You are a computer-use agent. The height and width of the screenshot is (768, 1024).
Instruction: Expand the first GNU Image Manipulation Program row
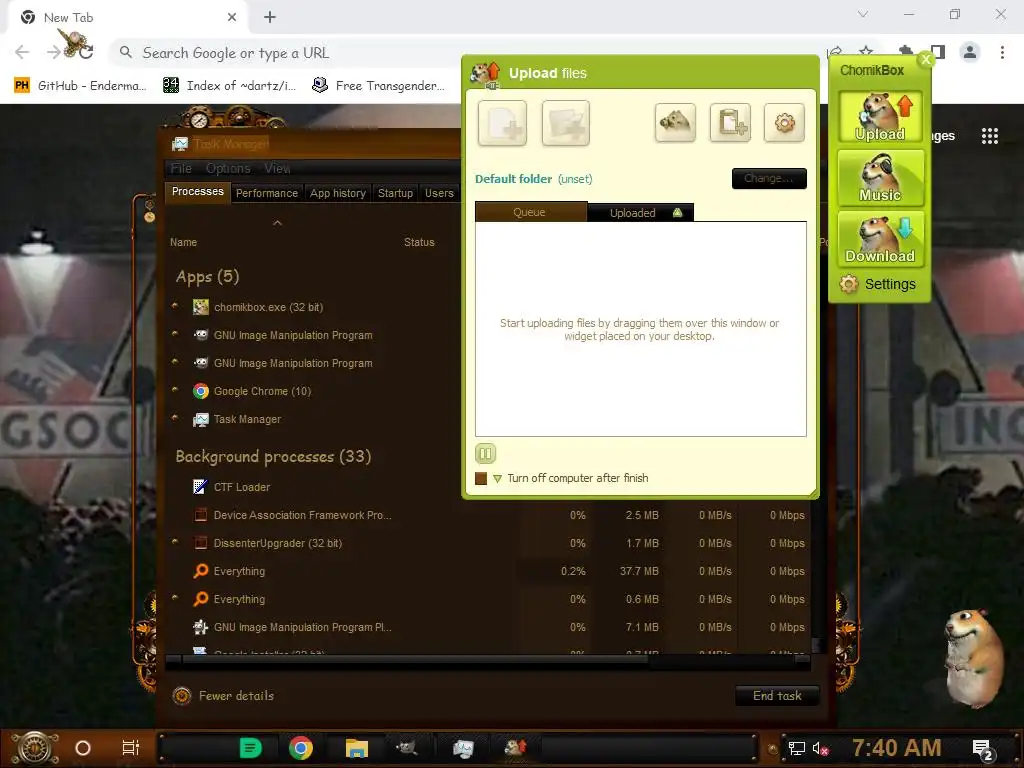175,334
